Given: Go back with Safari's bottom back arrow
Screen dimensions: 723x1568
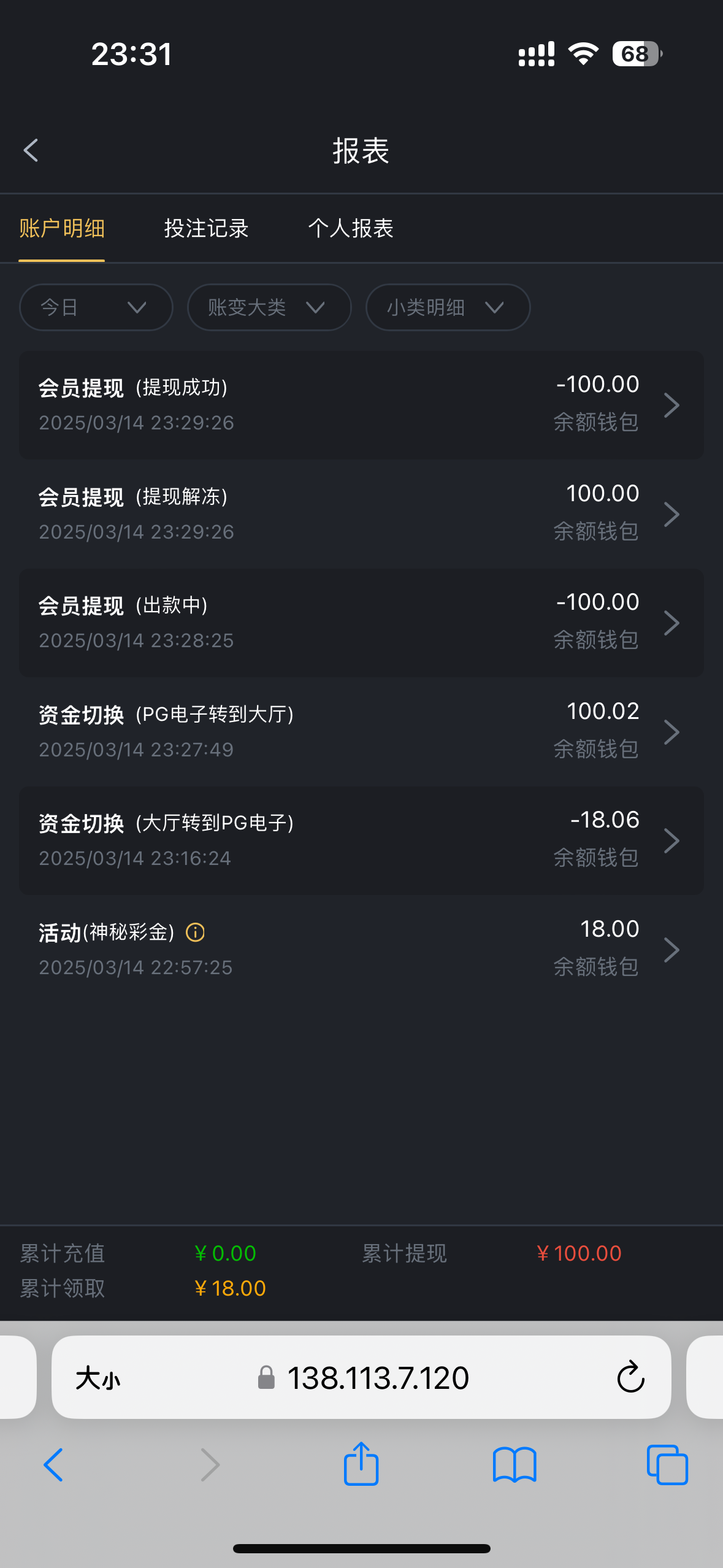Looking at the screenshot, I should pyautogui.click(x=53, y=1464).
